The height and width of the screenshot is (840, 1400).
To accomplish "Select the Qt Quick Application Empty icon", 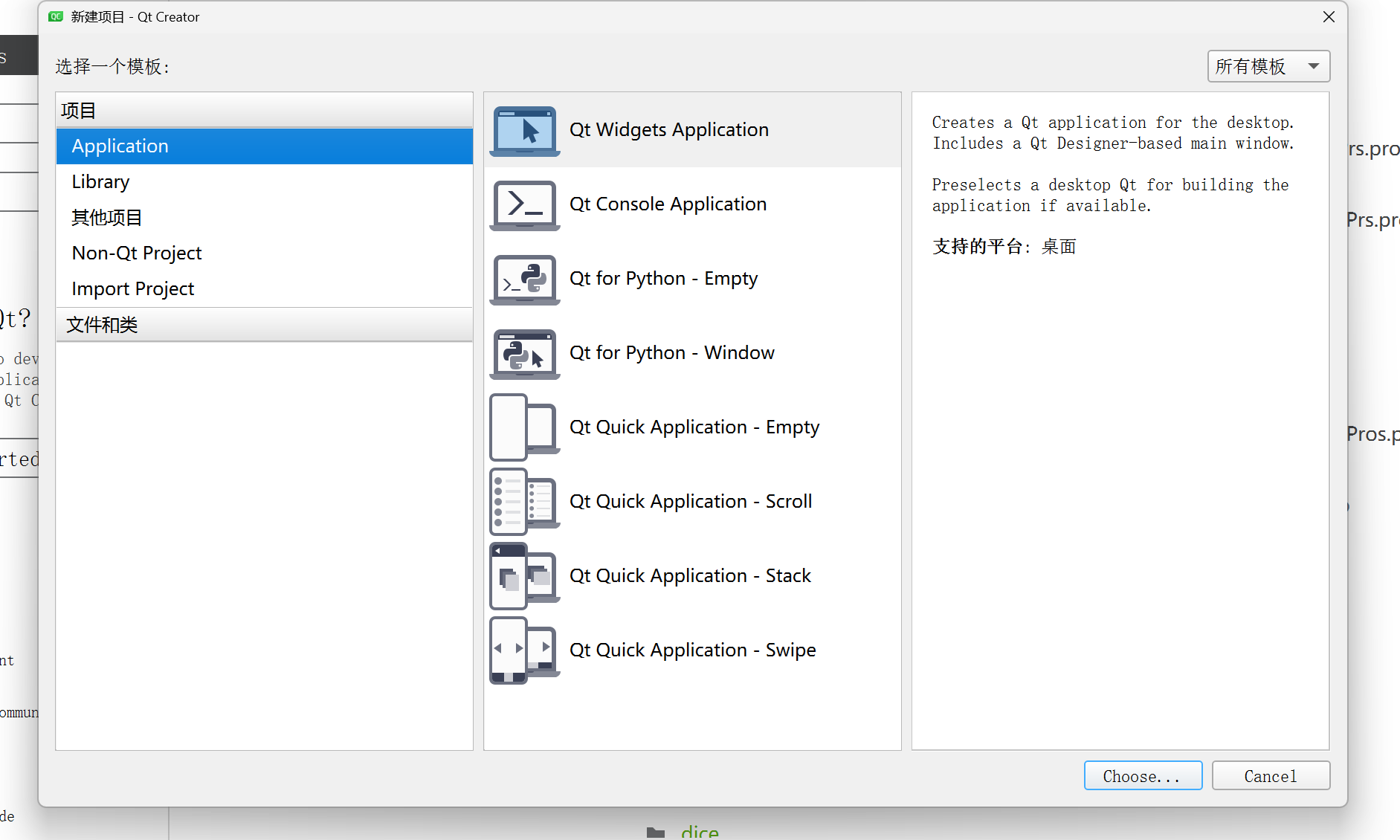I will (x=524, y=427).
